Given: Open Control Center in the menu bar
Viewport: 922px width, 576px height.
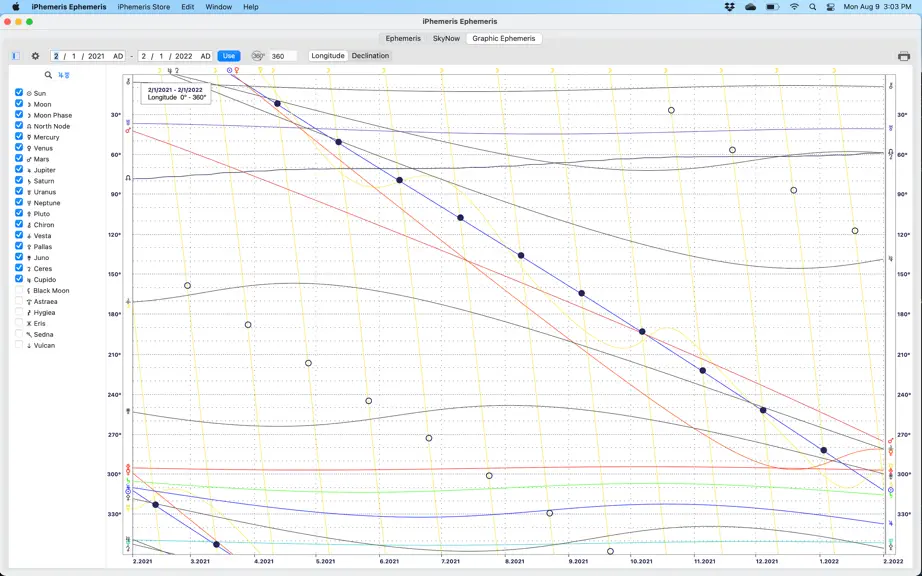Looking at the screenshot, I should tap(830, 7).
